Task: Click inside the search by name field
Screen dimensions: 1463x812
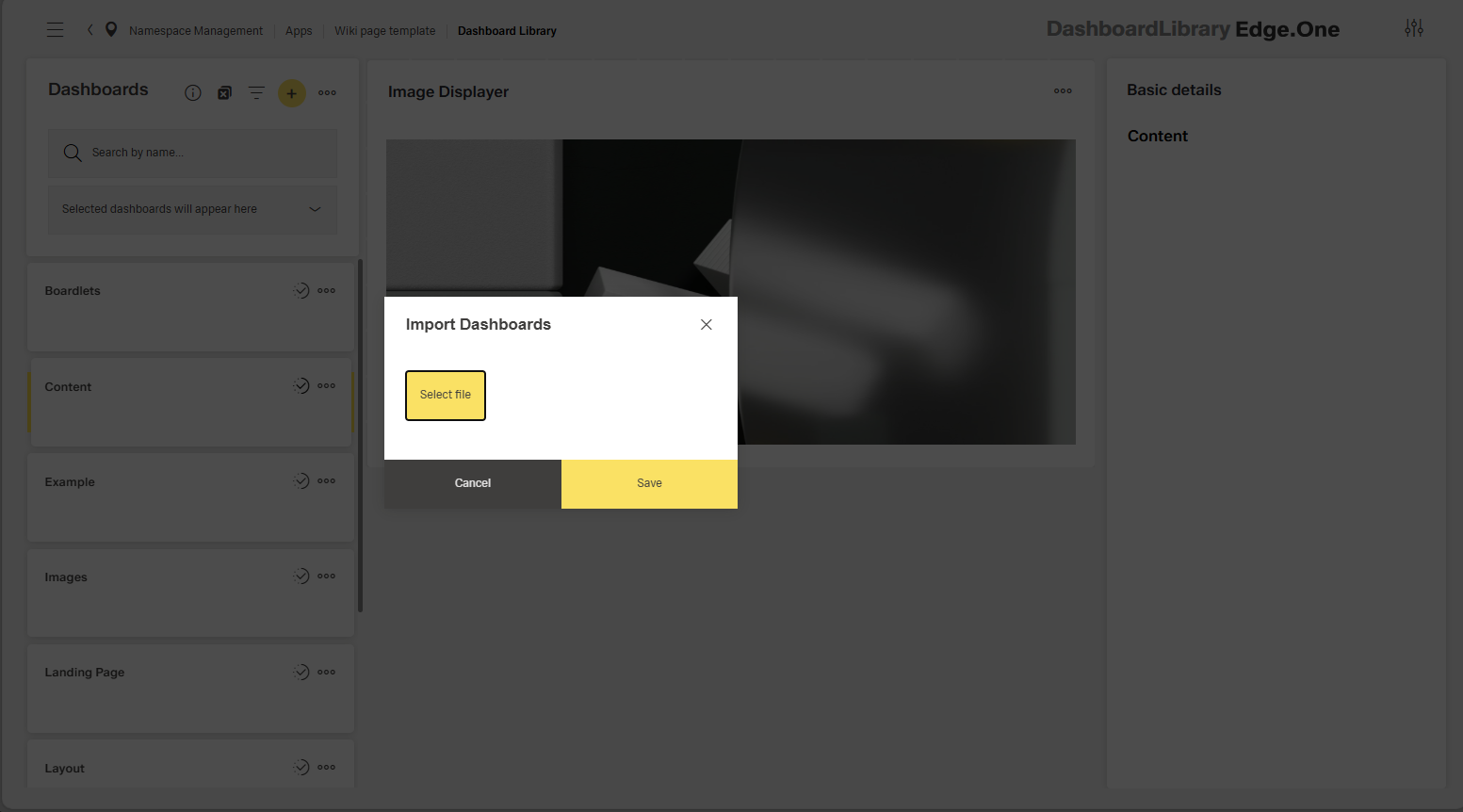Action: tap(192, 152)
